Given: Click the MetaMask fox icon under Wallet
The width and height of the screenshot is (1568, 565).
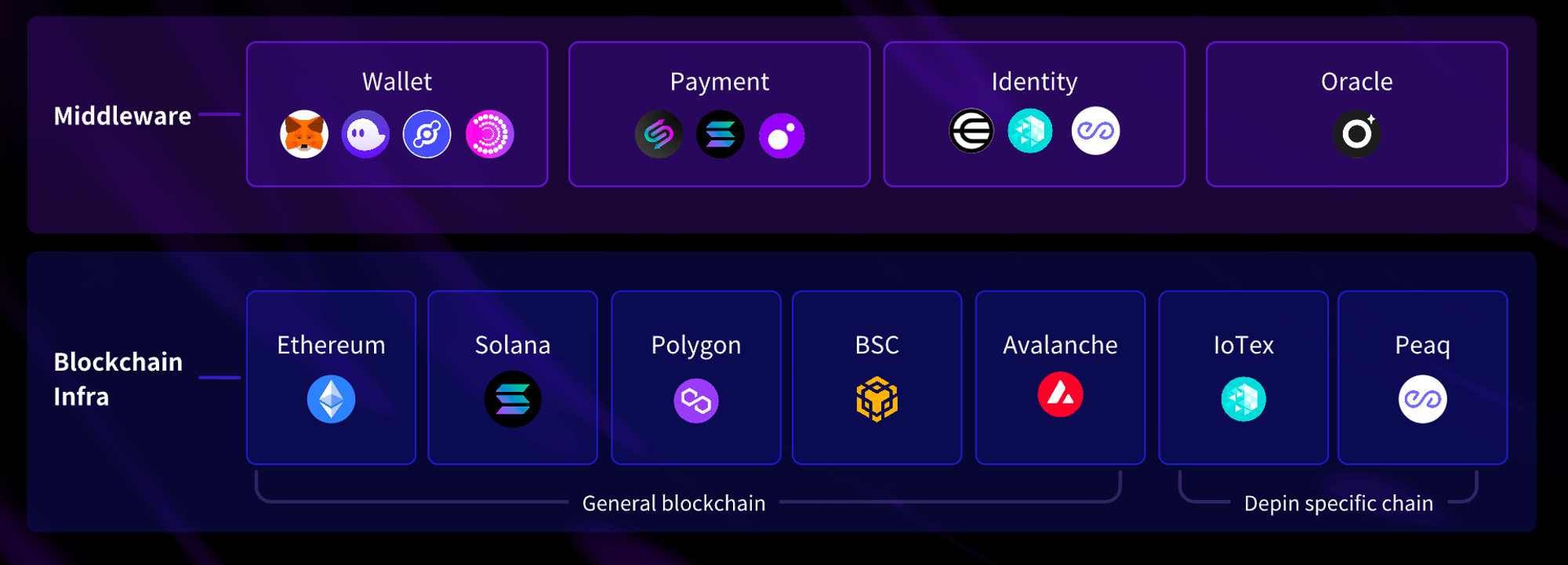Looking at the screenshot, I should [304, 134].
